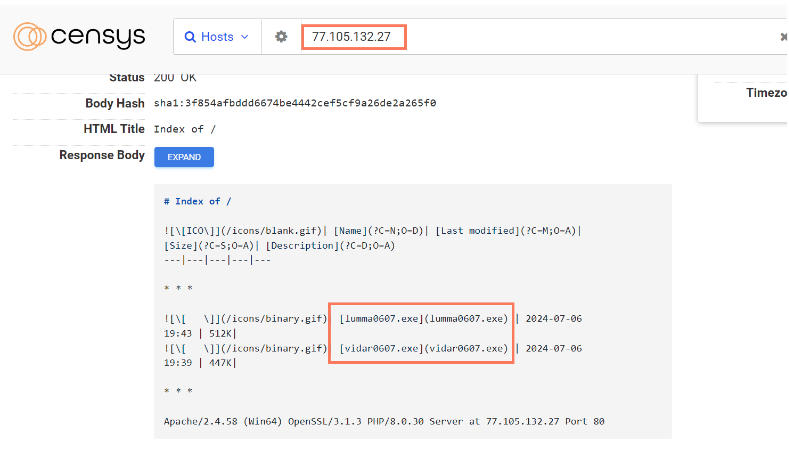This screenshot has height=456, width=789.
Task: Click the 512K file size text
Action: 219,333
